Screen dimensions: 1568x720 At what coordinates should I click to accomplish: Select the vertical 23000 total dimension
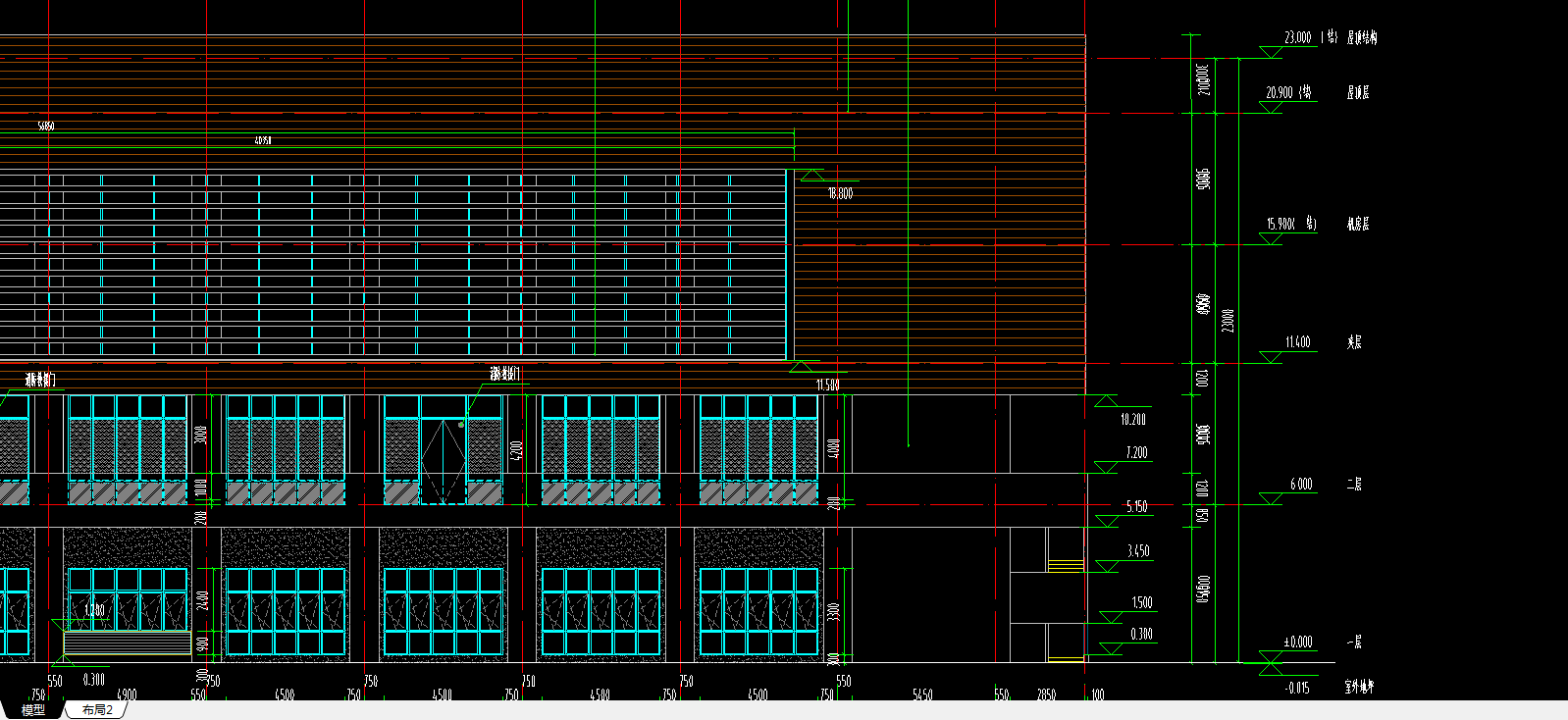coord(1228,321)
